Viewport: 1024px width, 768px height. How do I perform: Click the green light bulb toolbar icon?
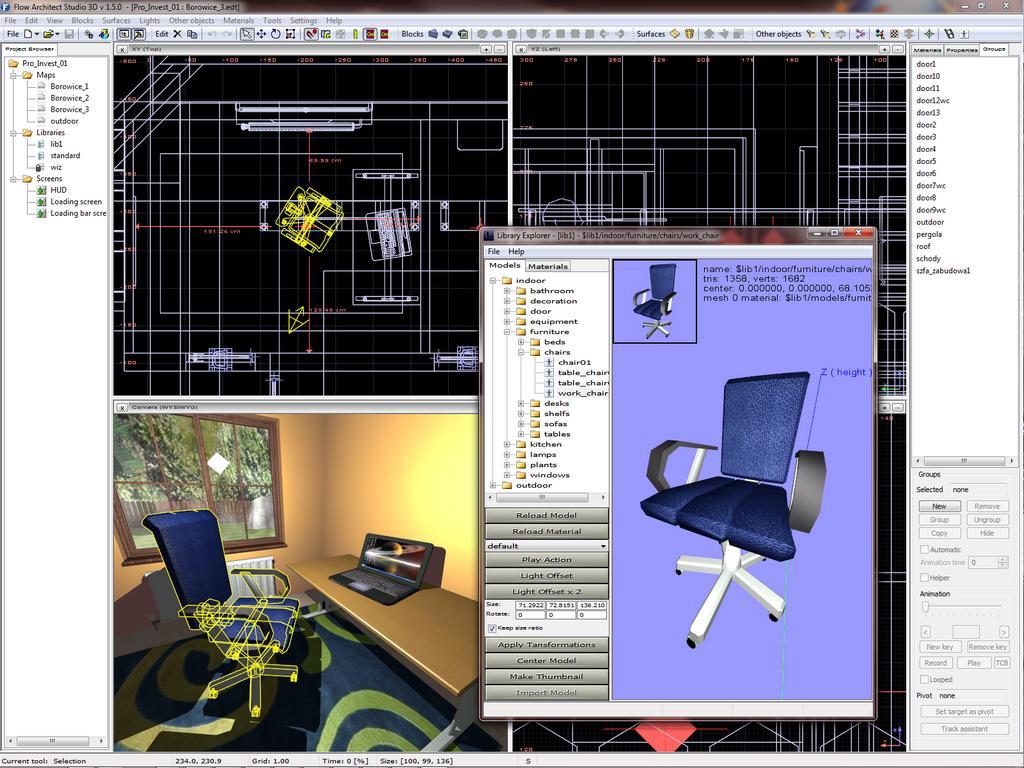point(355,34)
